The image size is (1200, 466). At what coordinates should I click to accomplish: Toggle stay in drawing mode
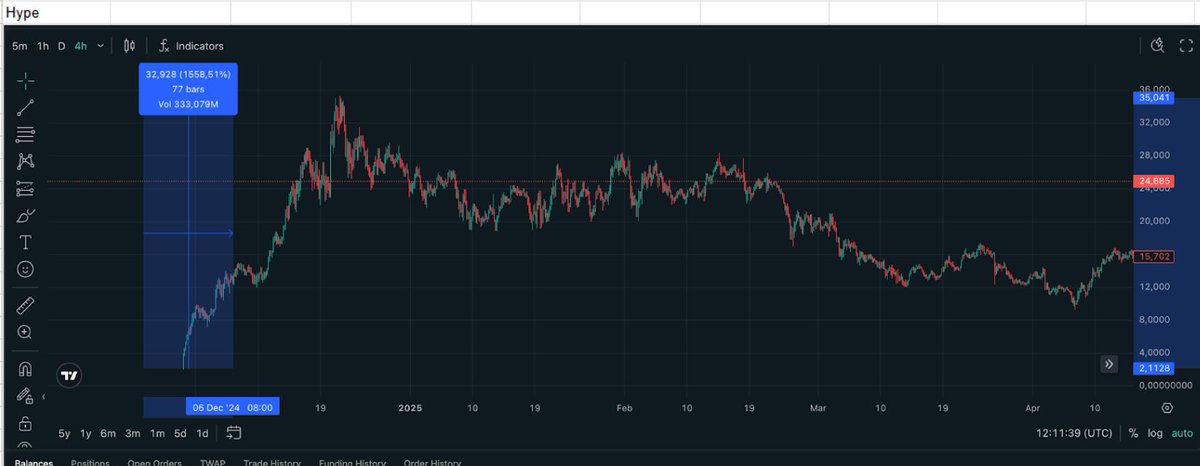click(x=25, y=396)
